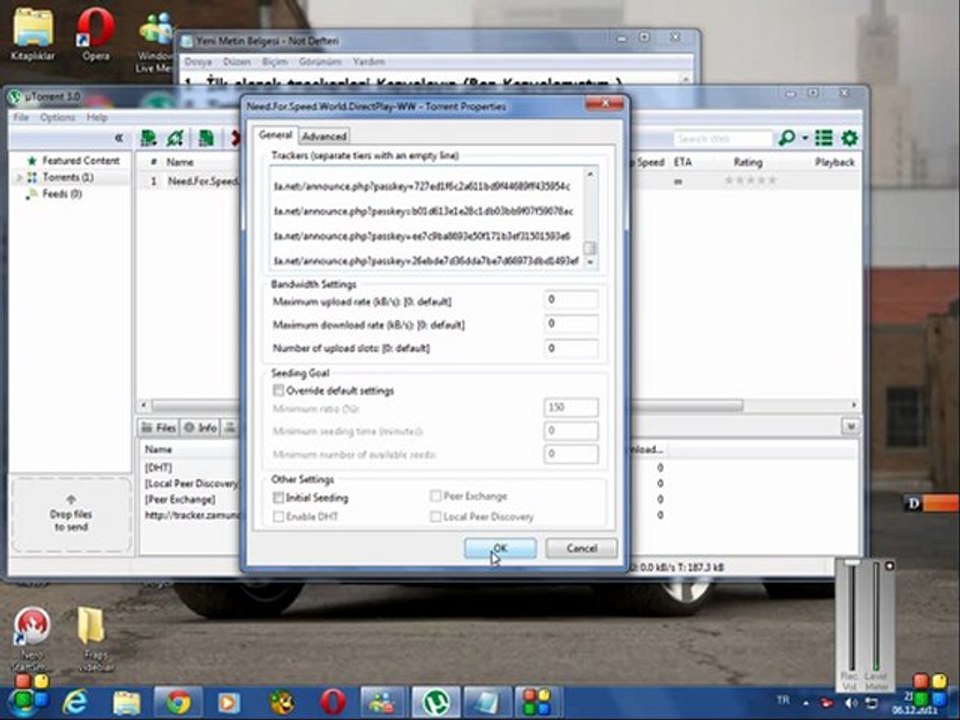The height and width of the screenshot is (720, 960).
Task: Open Google Chrome taskbar icon
Action: (178, 702)
